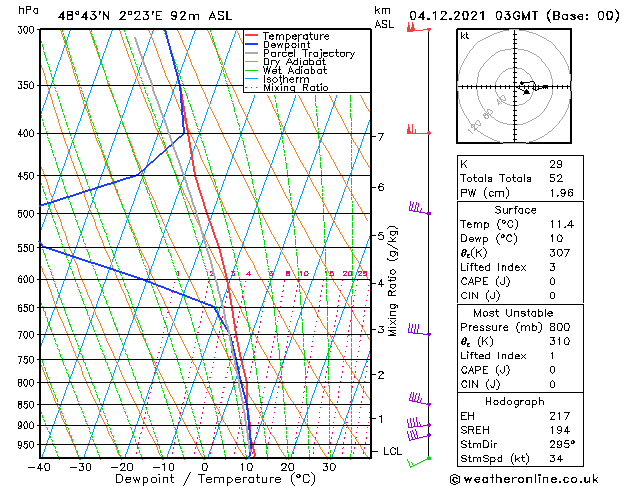Screen dimensions: 629x486
Task: Select the purple wind barb at 500 hPa
Action: [420, 209]
